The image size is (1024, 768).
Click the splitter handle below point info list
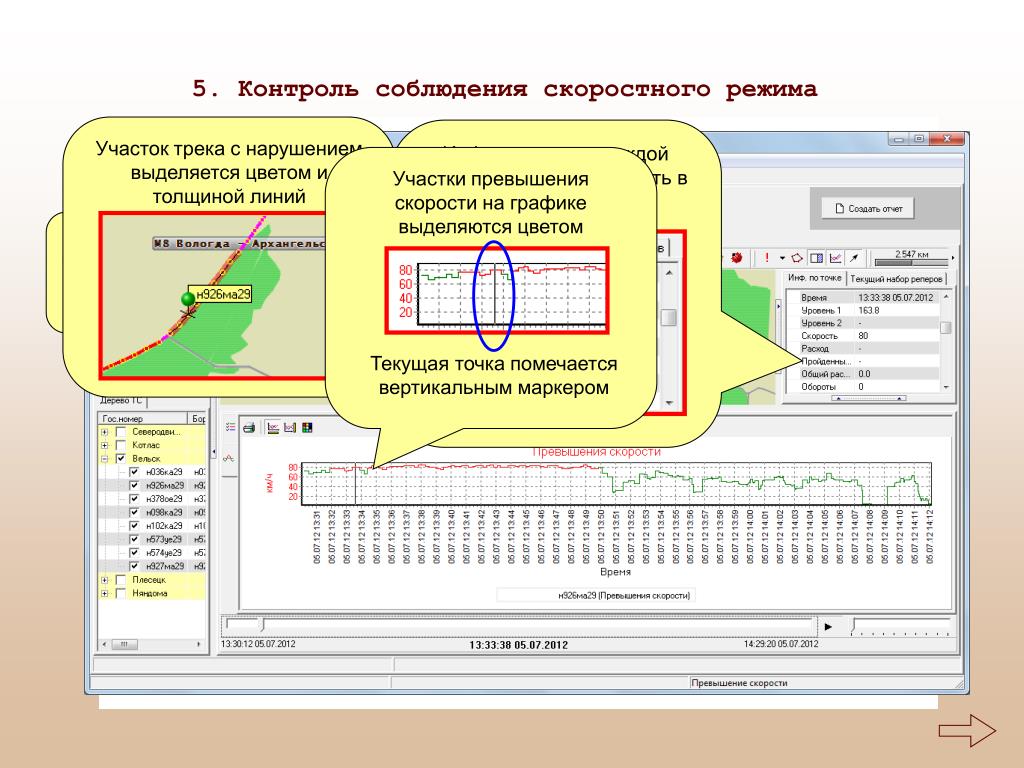[x=869, y=398]
